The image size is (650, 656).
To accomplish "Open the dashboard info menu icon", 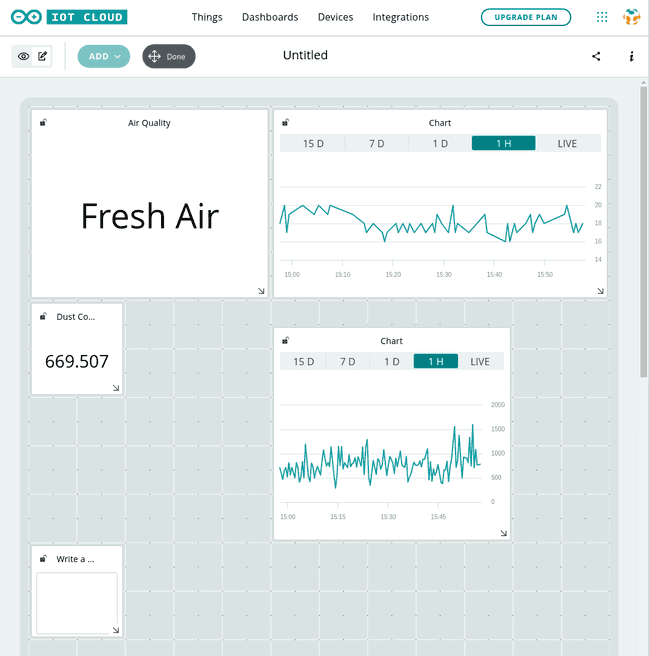I will click(632, 56).
